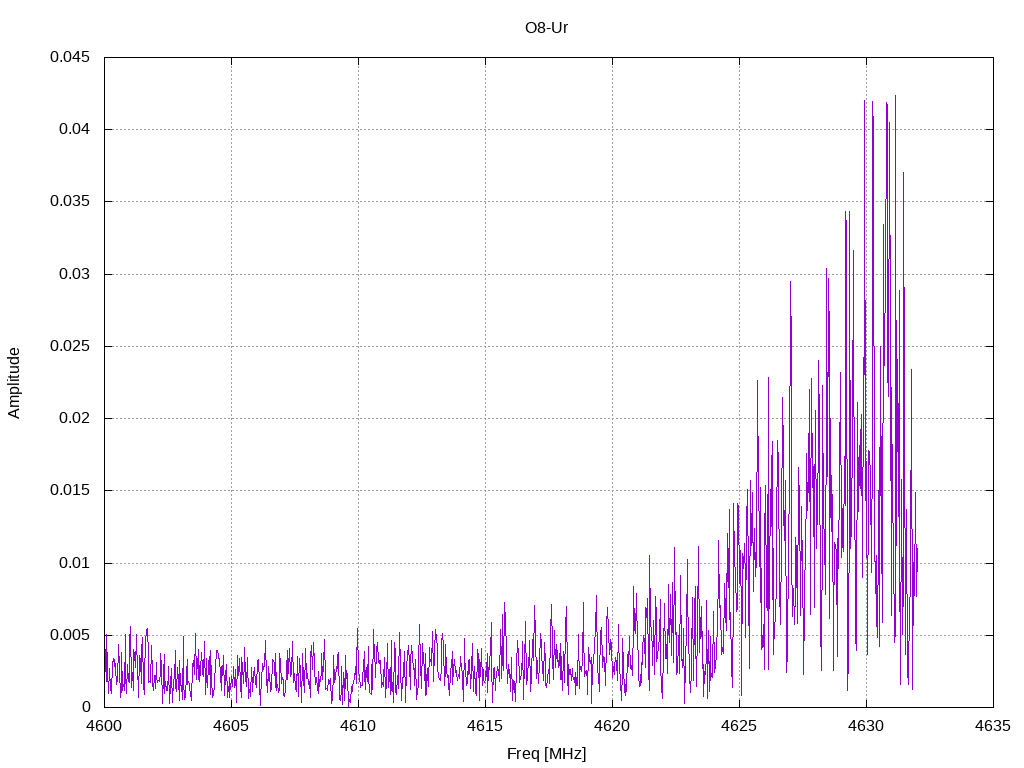
Task: Select the 0.005 y-axis tick label
Action: click(x=70, y=635)
